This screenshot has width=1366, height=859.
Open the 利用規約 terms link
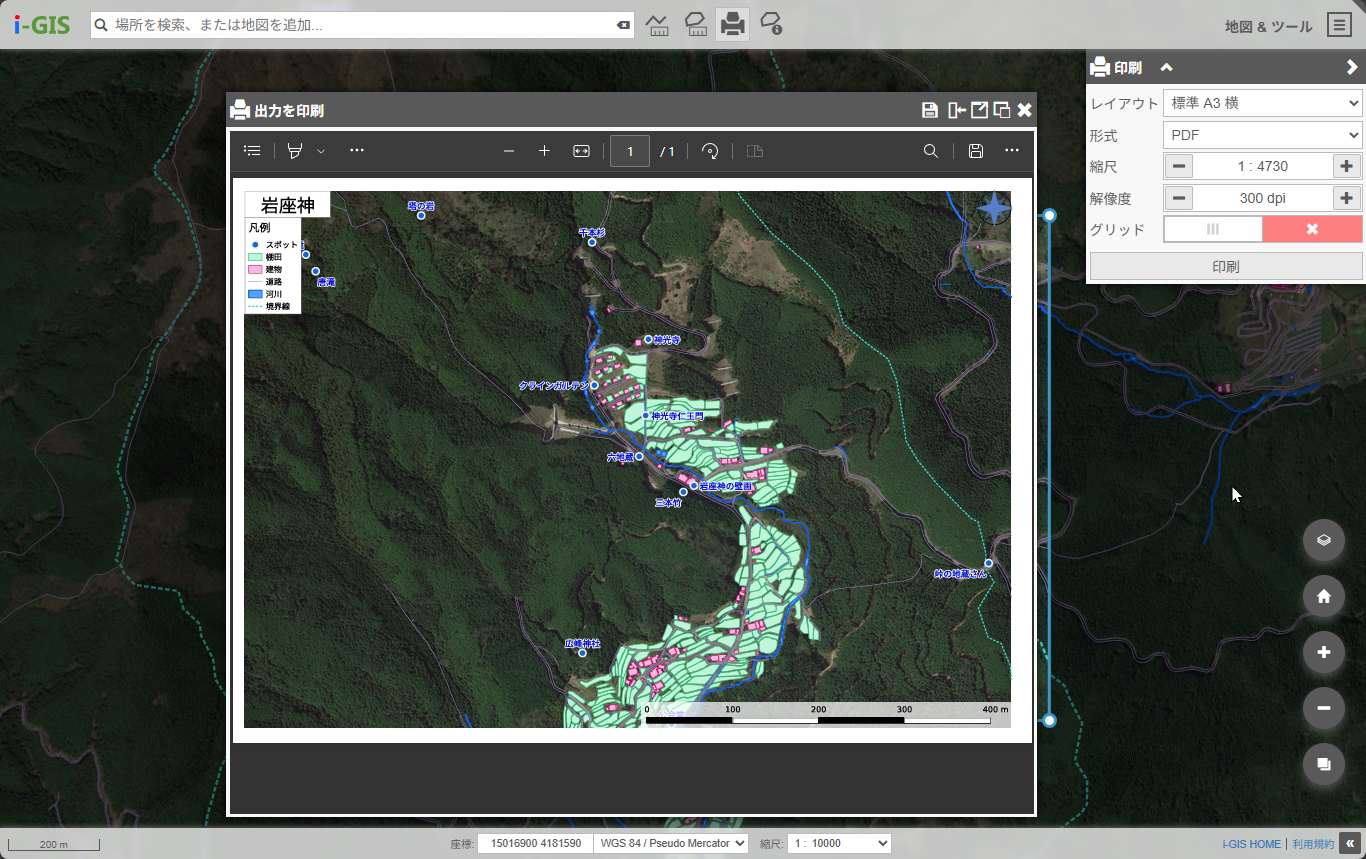coord(1313,844)
